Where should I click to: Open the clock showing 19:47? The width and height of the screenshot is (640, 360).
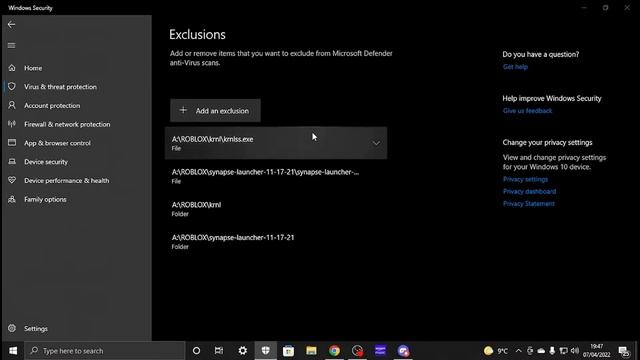[597, 351]
